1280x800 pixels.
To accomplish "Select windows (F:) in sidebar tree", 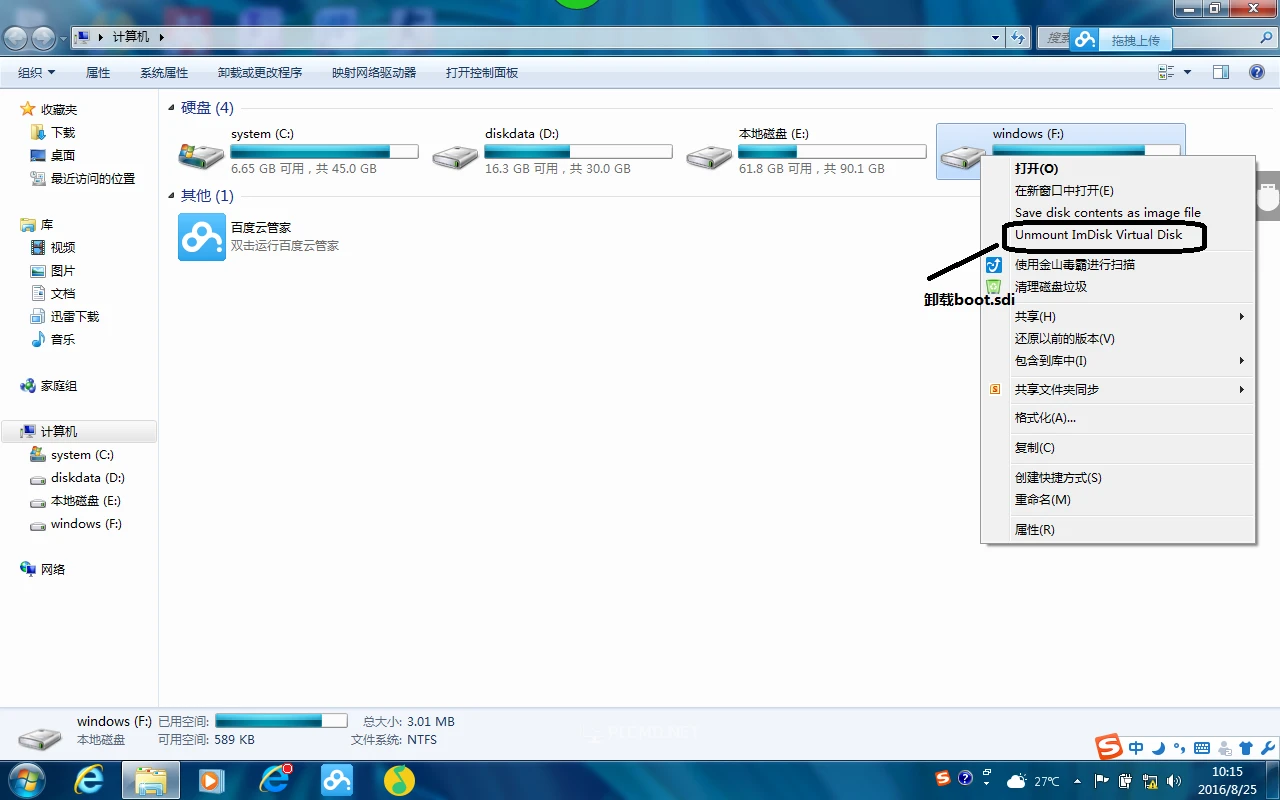I will [x=86, y=524].
